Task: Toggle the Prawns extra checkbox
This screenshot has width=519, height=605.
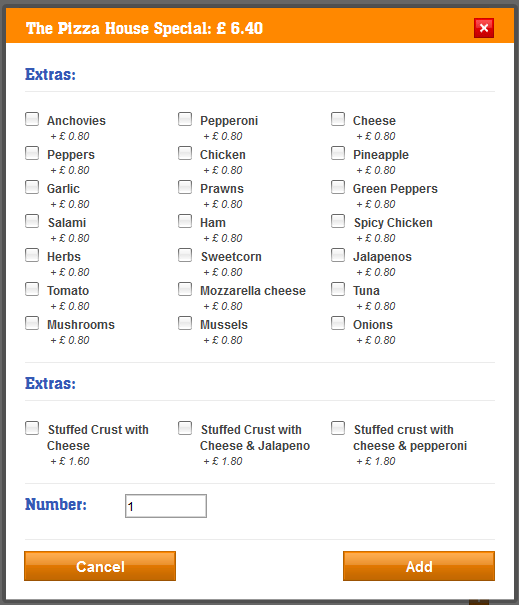Action: tap(185, 187)
